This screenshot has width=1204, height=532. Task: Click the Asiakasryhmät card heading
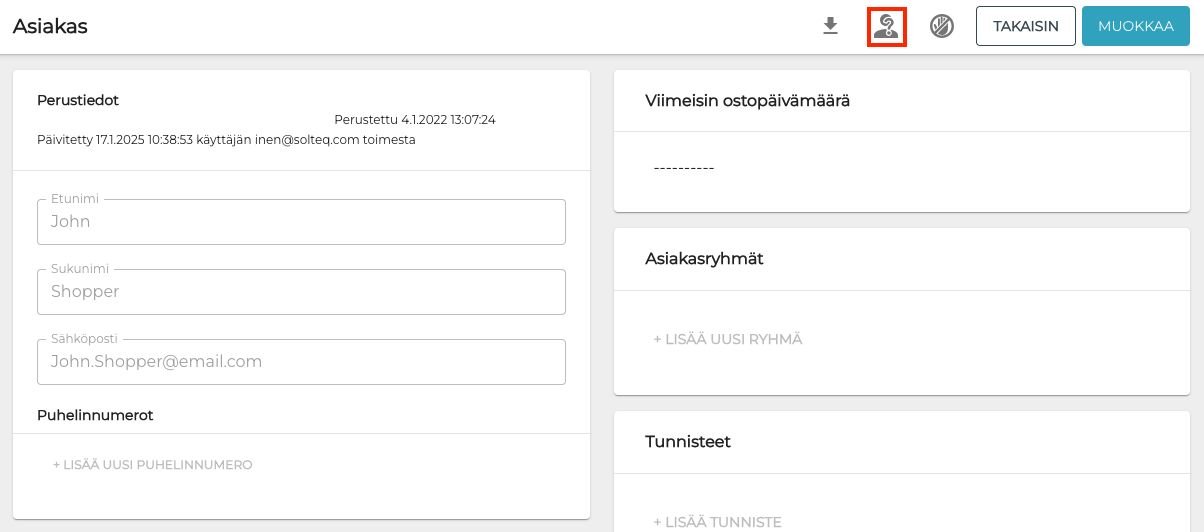704,259
